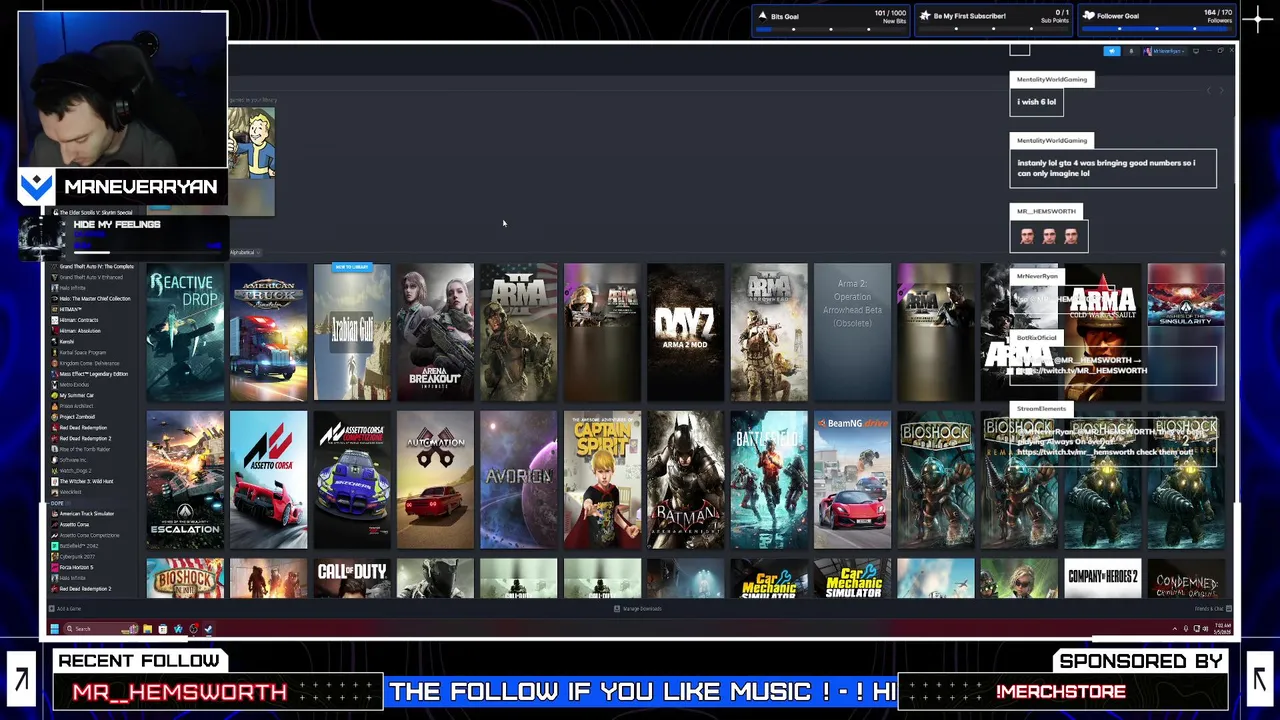Open the Automation game cover
Screen dimensions: 1280x720
click(x=435, y=480)
